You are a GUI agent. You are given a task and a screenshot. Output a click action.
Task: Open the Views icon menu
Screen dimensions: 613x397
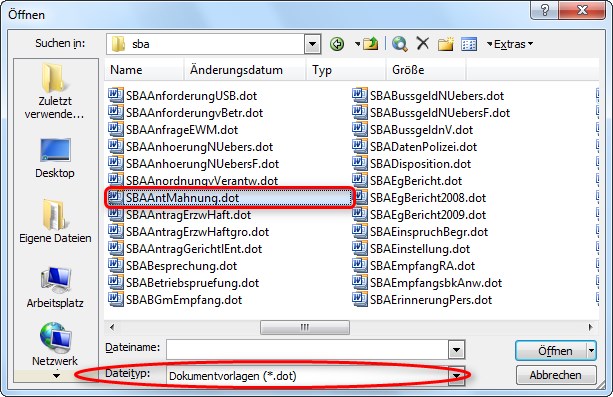[x=469, y=44]
